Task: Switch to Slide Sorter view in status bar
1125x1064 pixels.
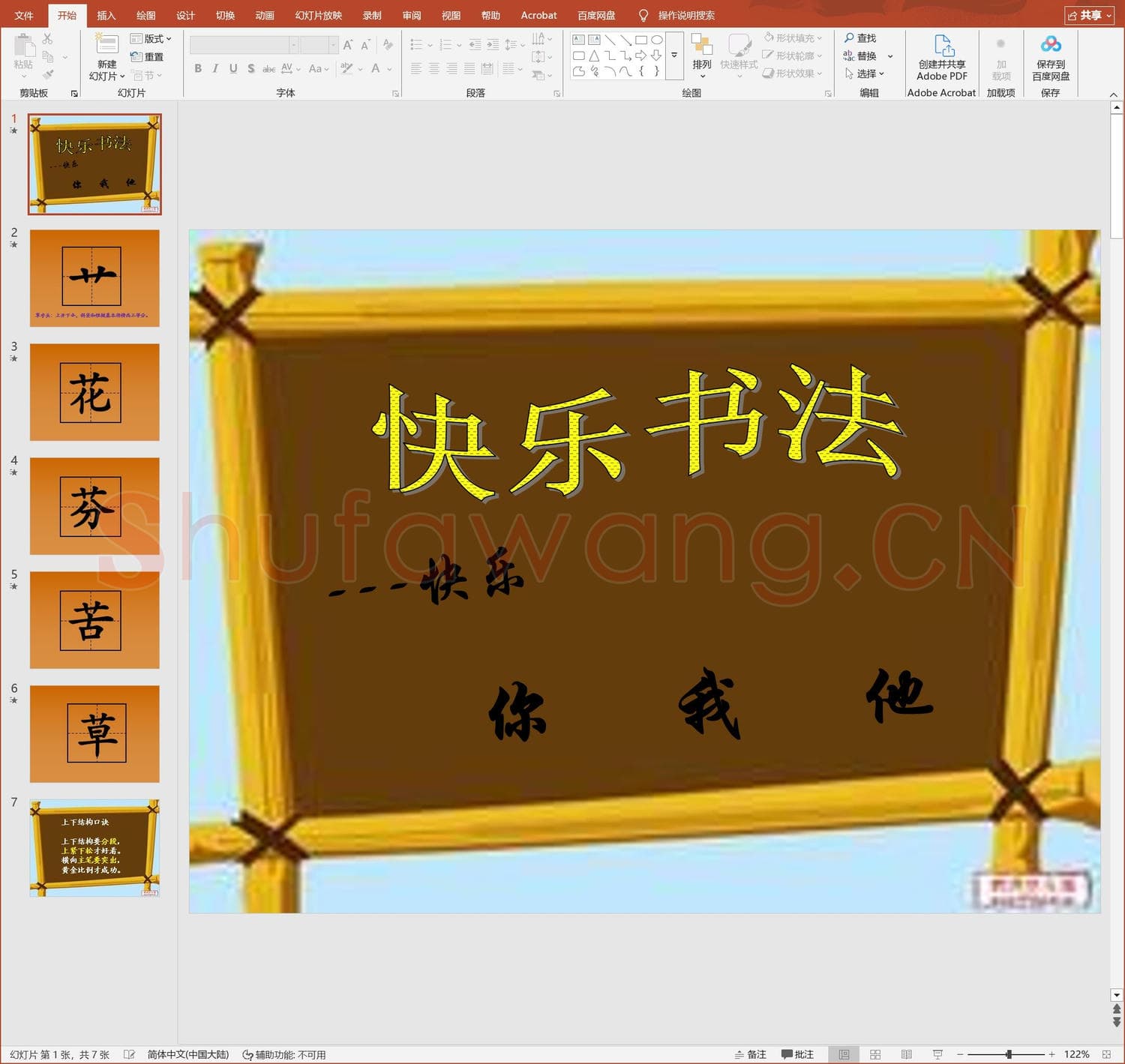Action: pos(875,1054)
